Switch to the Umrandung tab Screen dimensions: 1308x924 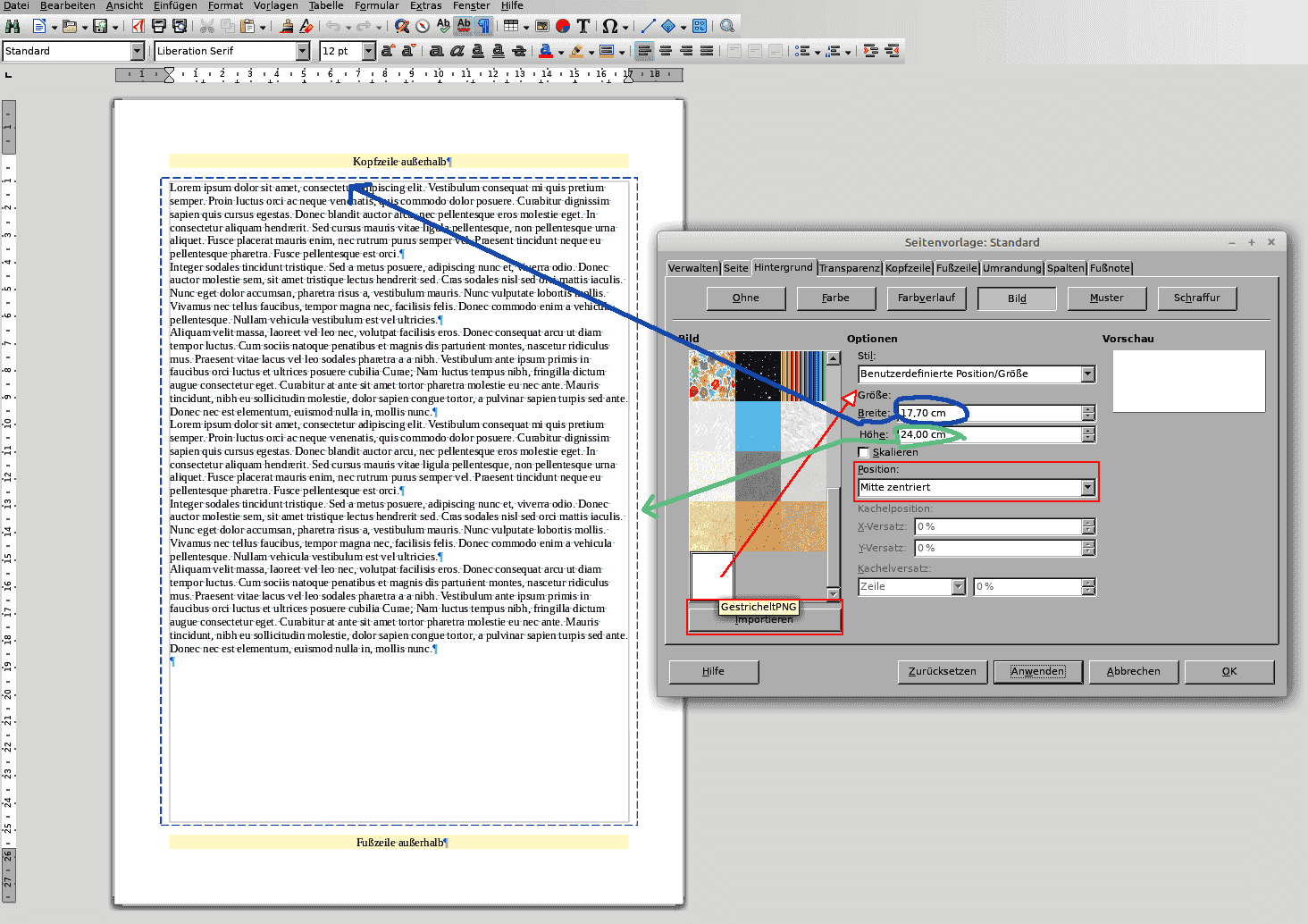pyautogui.click(x=1011, y=268)
